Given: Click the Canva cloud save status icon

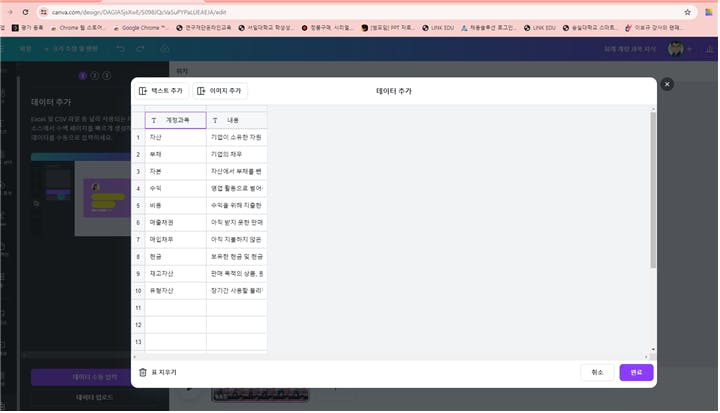Looking at the screenshot, I should 165,49.
